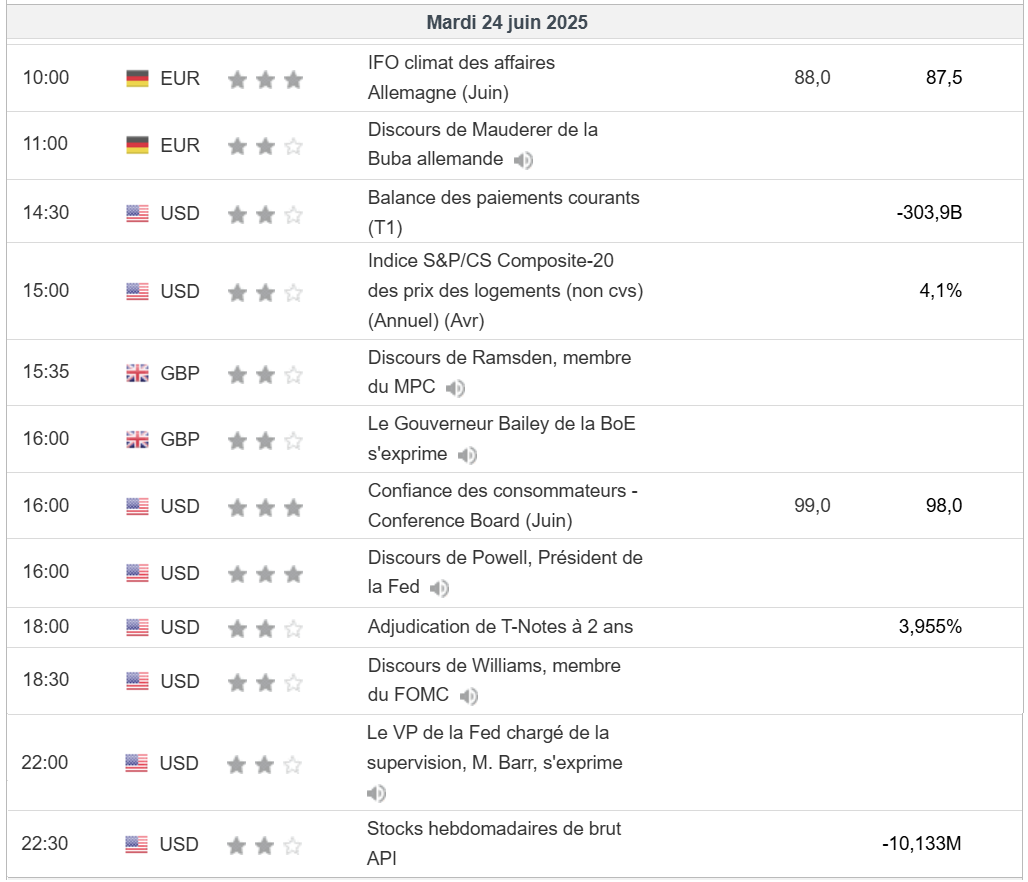The height and width of the screenshot is (882, 1028).
Task: Click previous value -10,133M for API stocks
Action: pyautogui.click(x=921, y=843)
